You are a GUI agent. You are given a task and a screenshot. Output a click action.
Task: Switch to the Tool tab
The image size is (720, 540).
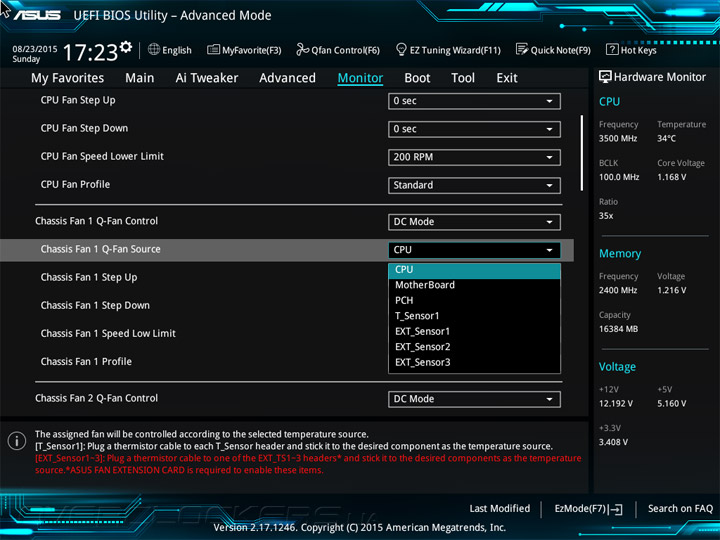[x=463, y=78]
